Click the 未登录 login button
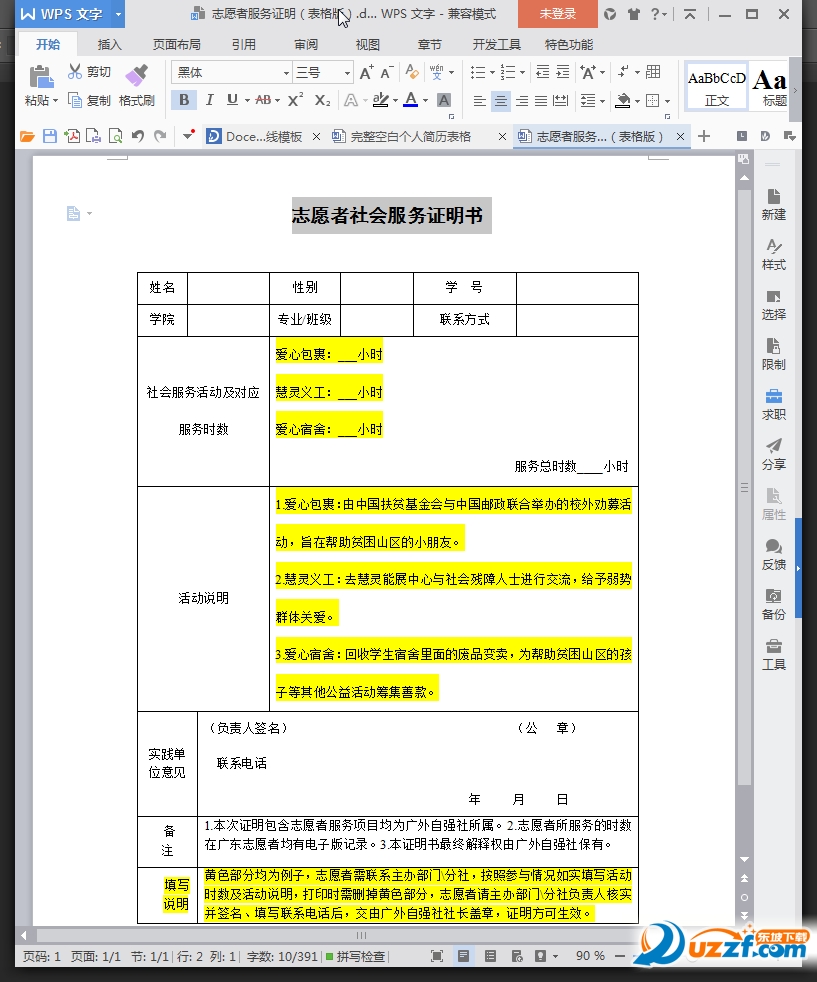Viewport: 817px width, 982px height. pos(557,13)
